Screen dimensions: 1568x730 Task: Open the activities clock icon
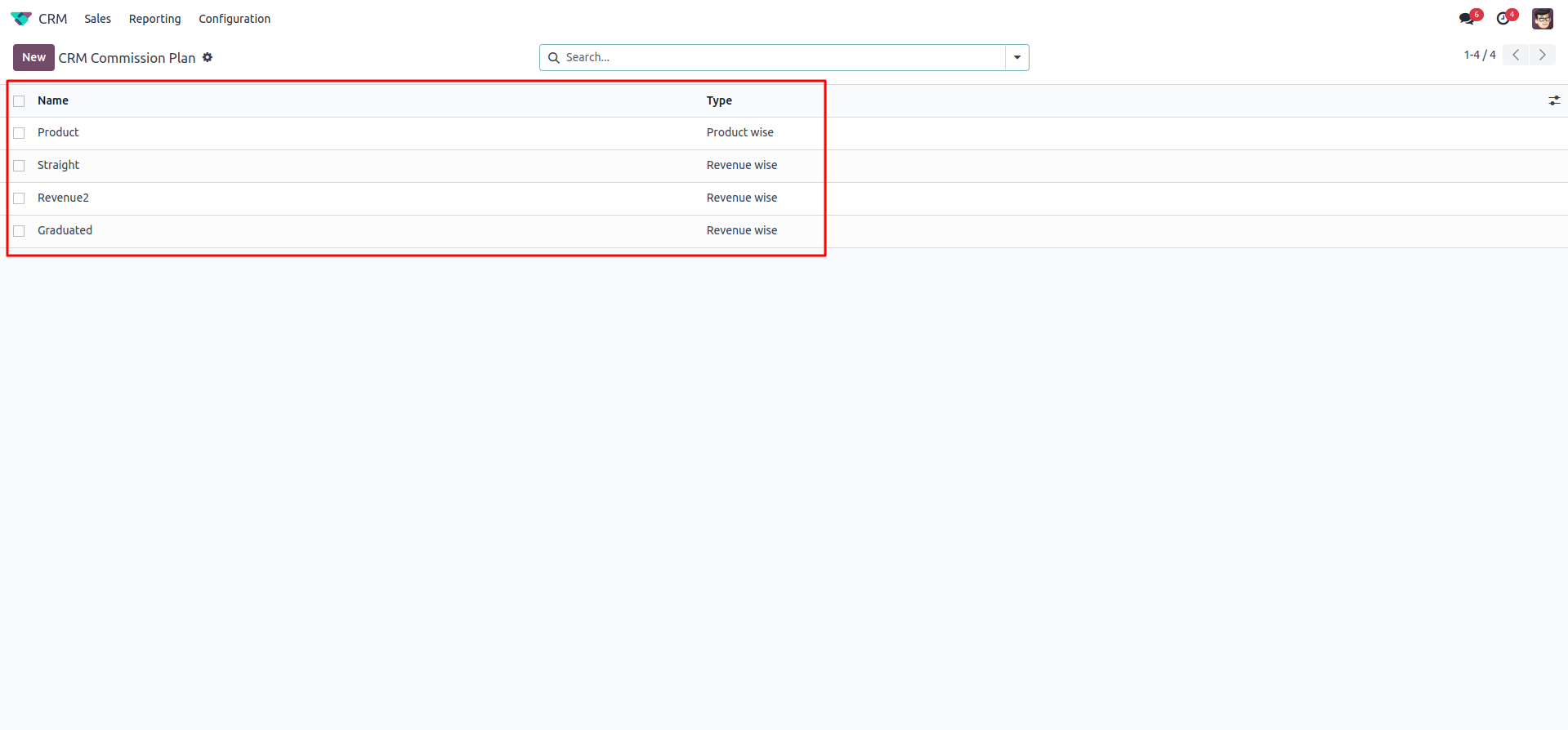1503,18
